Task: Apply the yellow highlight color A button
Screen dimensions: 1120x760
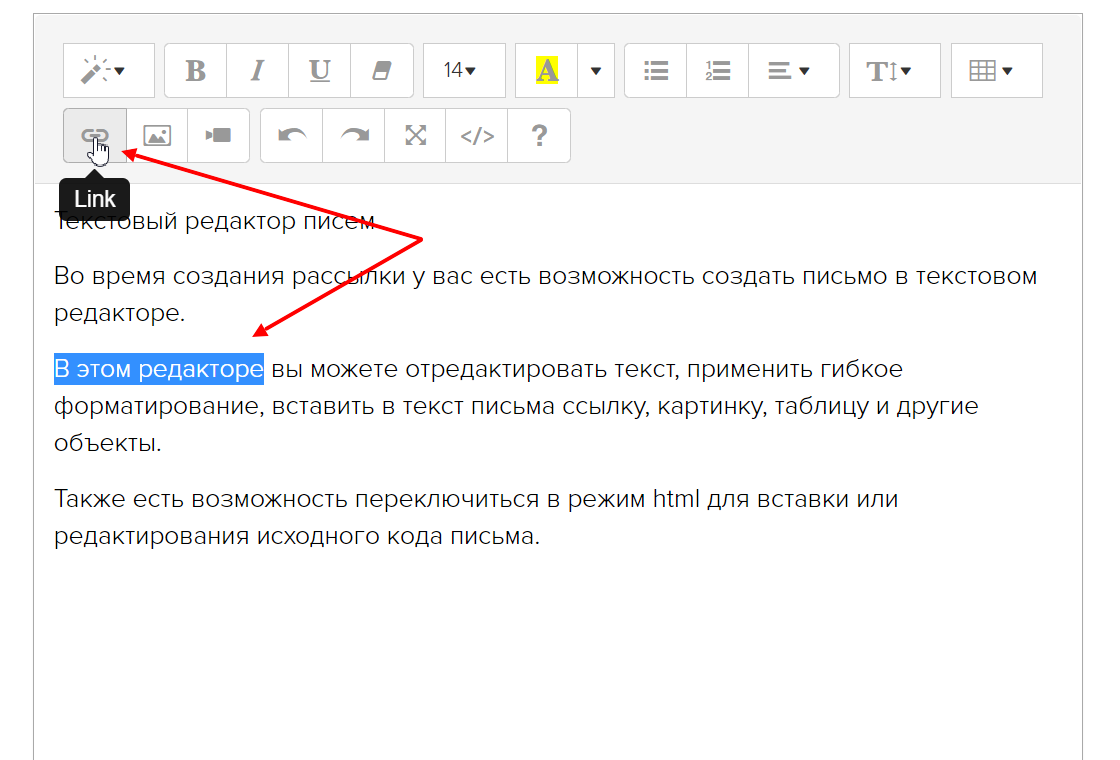Action: [546, 71]
